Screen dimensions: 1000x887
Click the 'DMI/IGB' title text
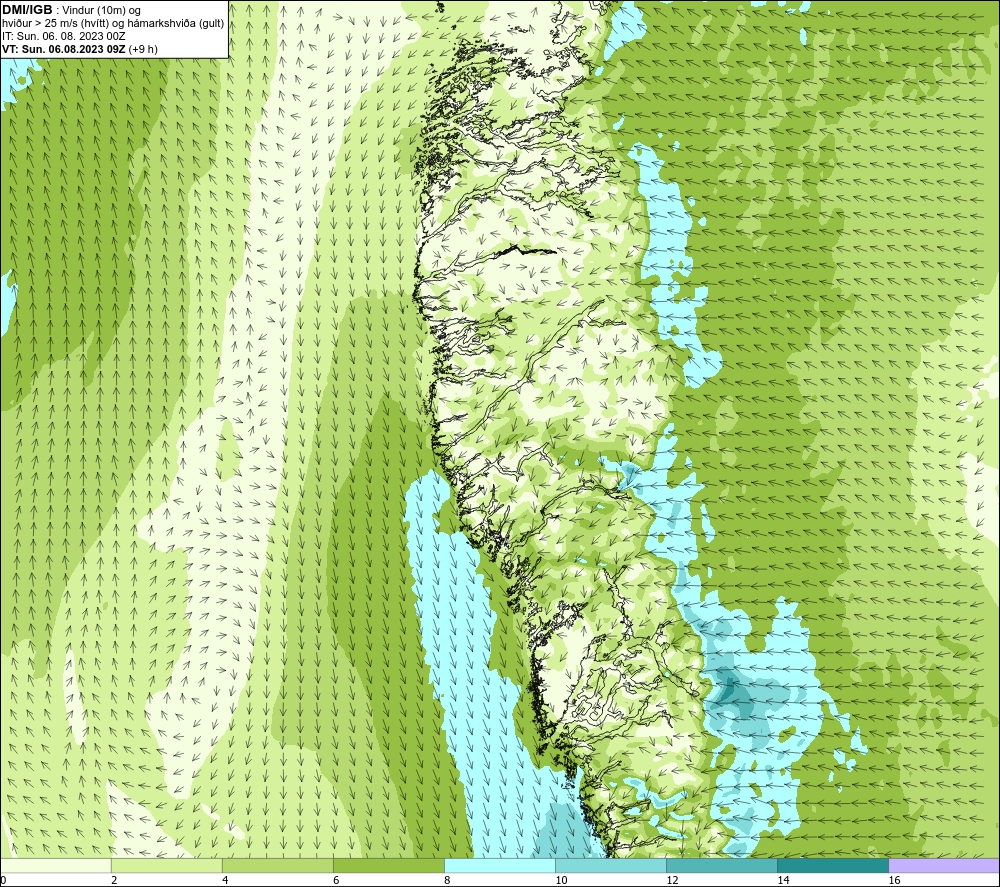pyautogui.click(x=27, y=10)
